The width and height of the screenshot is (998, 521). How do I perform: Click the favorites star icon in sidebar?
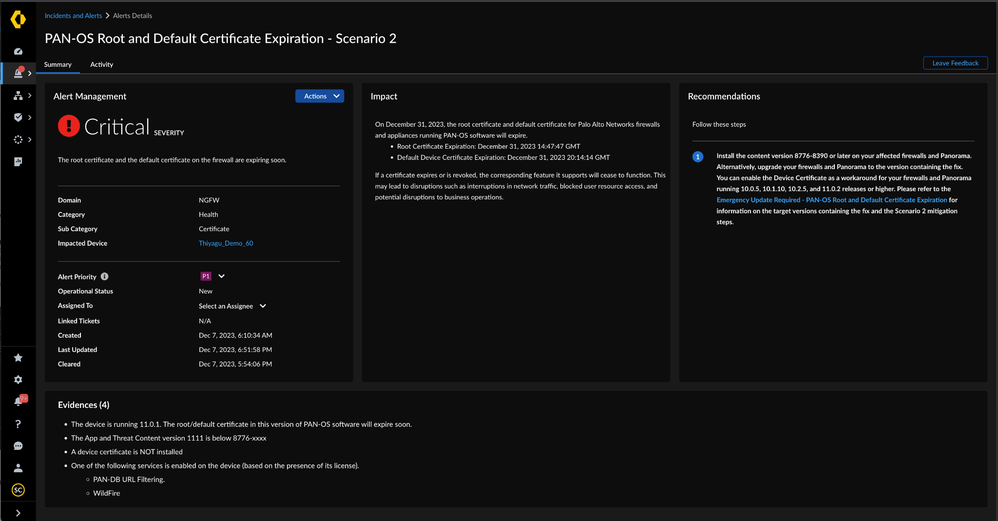click(x=18, y=357)
